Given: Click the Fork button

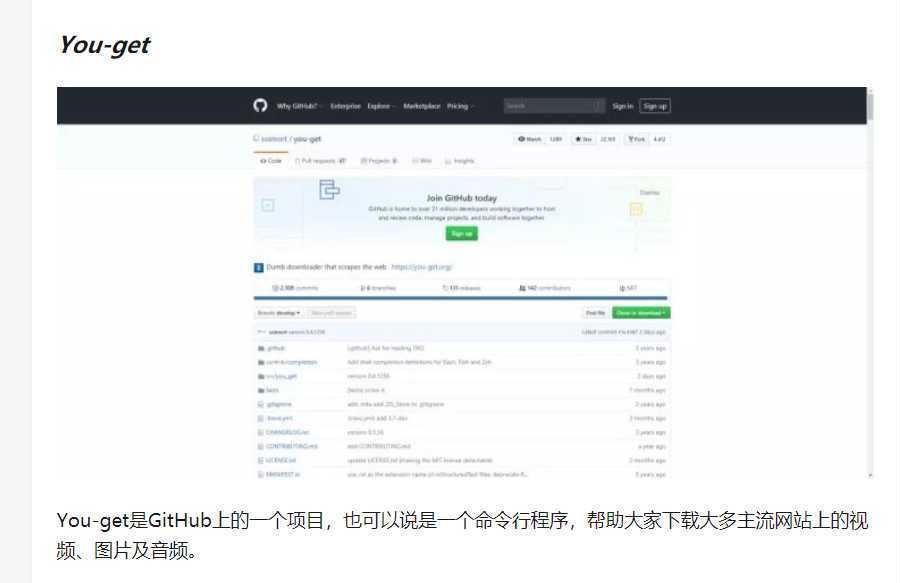Looking at the screenshot, I should tap(637, 139).
